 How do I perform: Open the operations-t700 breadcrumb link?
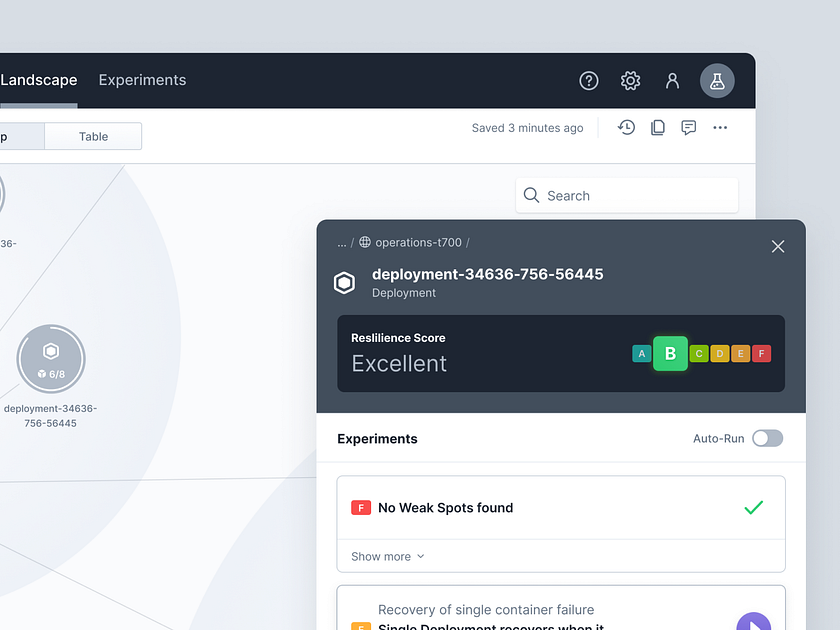[417, 242]
